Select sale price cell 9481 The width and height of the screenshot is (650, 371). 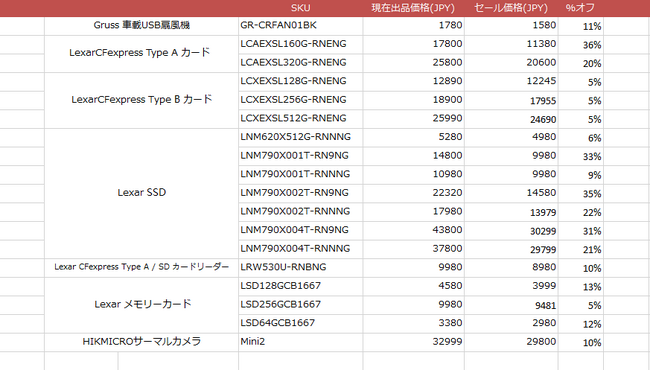pos(511,305)
